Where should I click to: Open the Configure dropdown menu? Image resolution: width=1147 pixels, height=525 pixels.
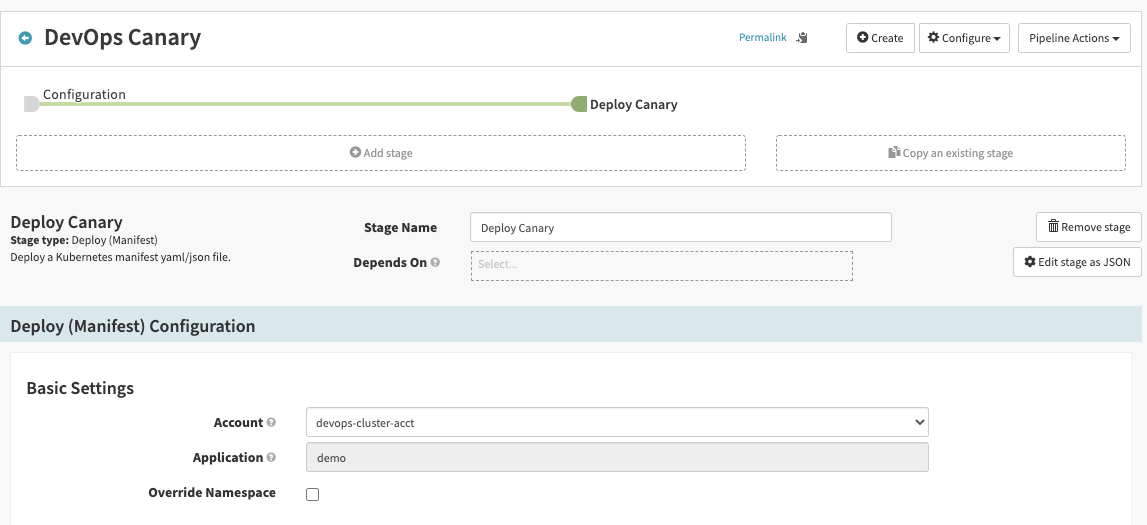[x=964, y=38]
